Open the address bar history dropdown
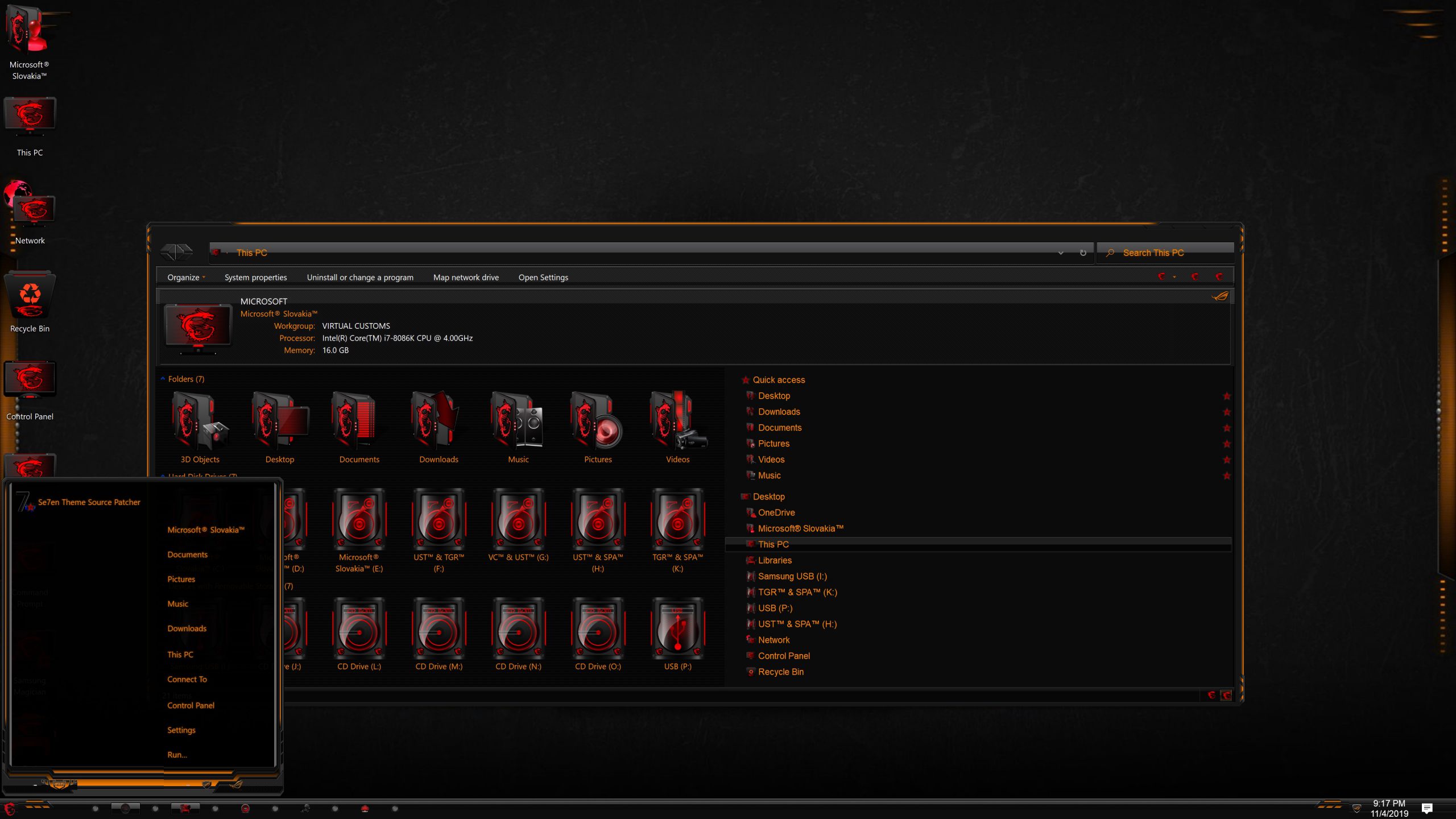Image resolution: width=1456 pixels, height=819 pixels. (x=1061, y=253)
